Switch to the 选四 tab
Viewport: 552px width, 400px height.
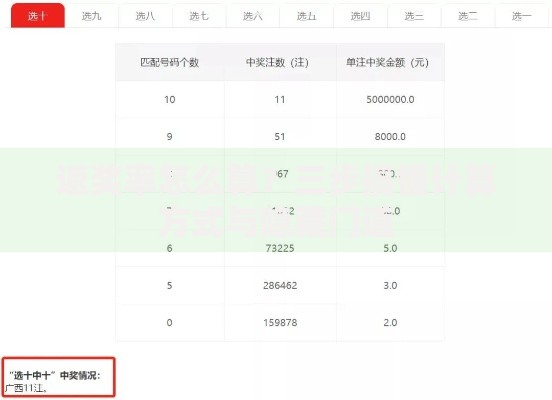(360, 16)
